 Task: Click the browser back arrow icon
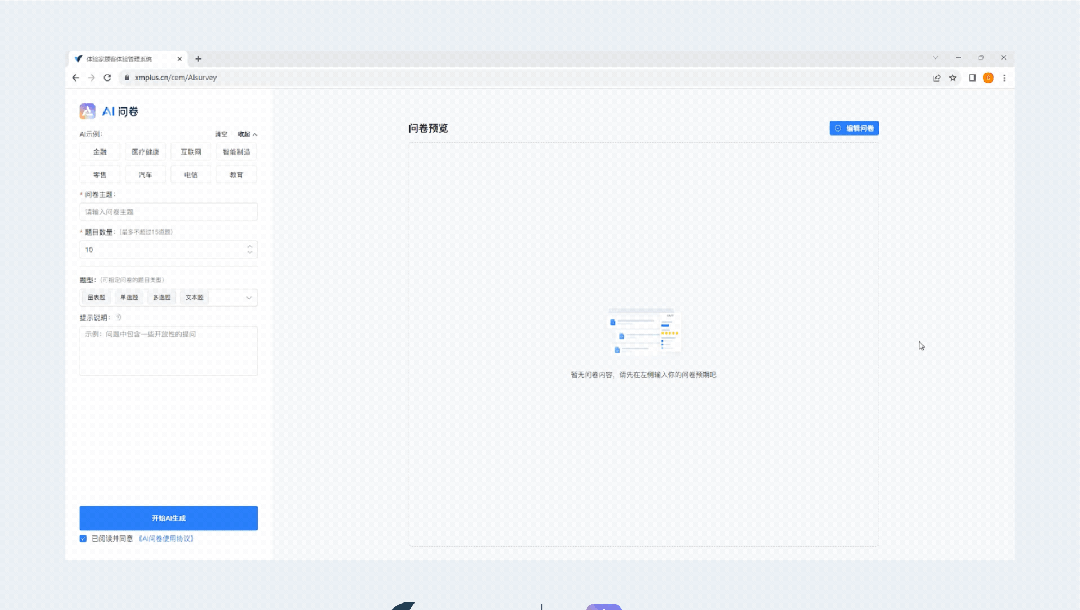77,77
